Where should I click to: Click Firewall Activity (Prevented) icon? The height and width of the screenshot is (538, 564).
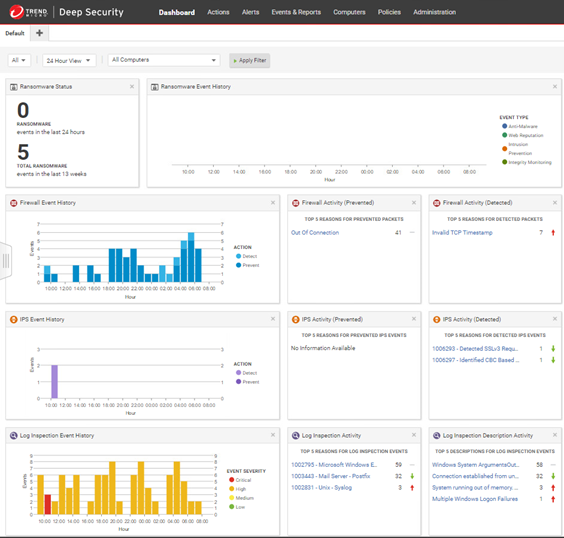click(x=296, y=203)
